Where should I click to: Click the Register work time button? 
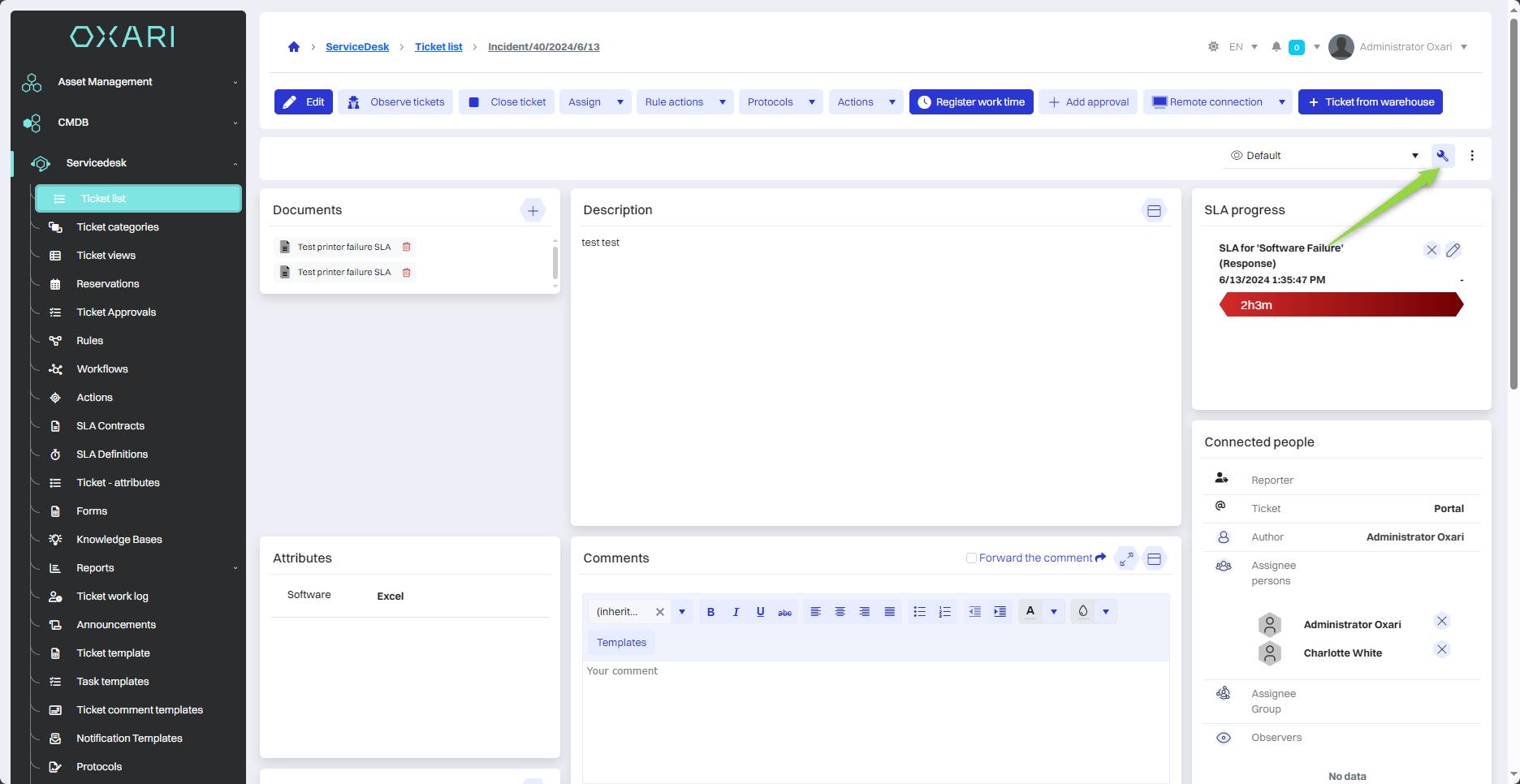pyautogui.click(x=971, y=102)
